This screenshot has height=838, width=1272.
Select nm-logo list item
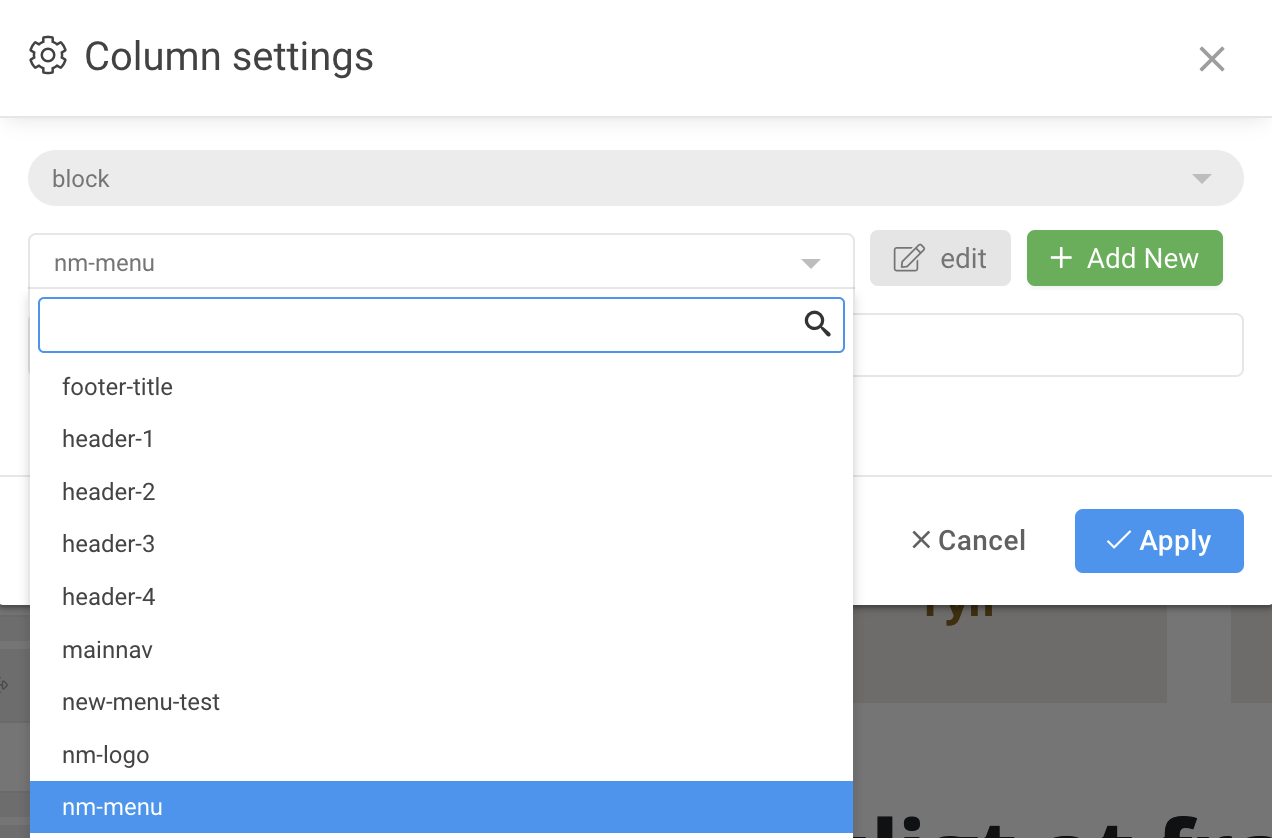(x=105, y=755)
